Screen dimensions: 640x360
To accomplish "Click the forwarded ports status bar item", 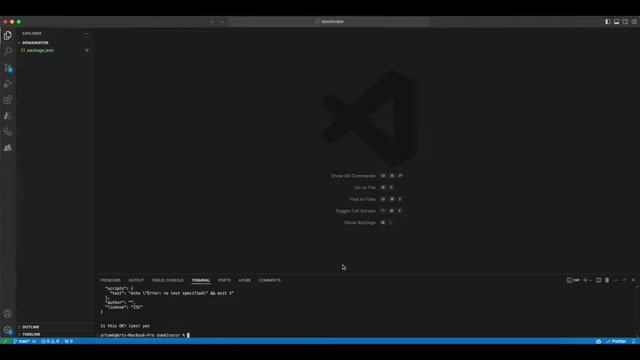I will point(69,341).
